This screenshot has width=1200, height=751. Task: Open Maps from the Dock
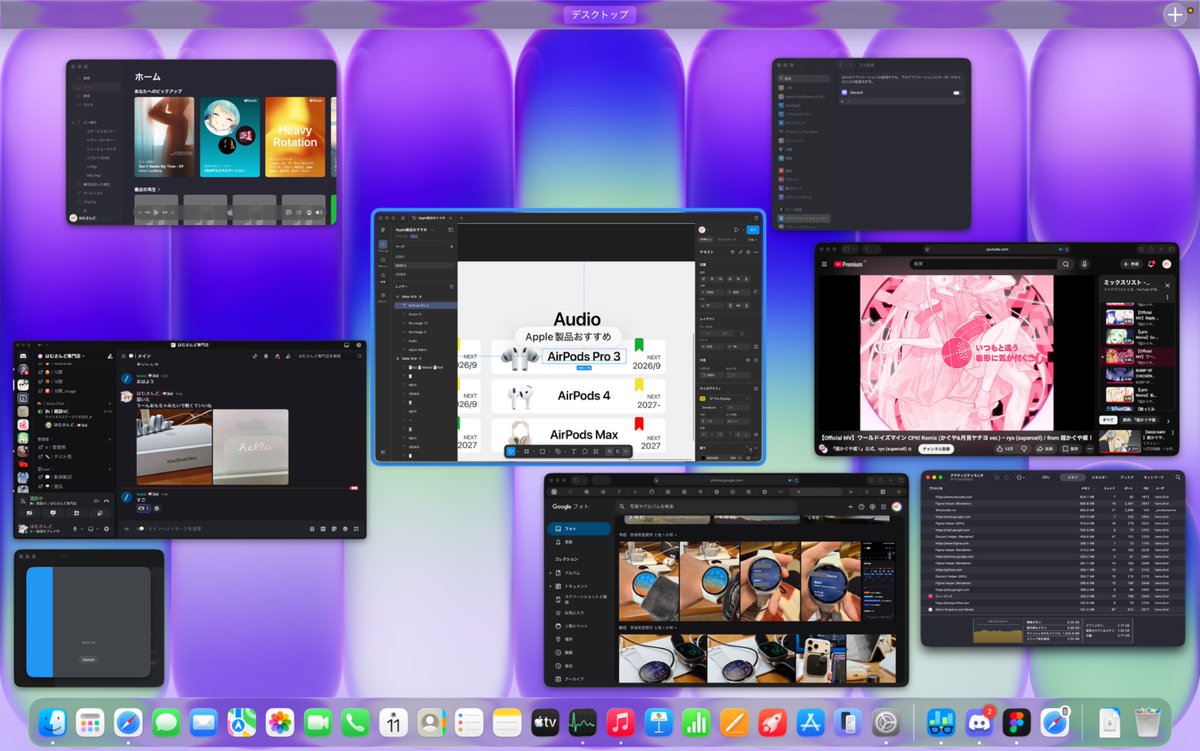[x=242, y=722]
